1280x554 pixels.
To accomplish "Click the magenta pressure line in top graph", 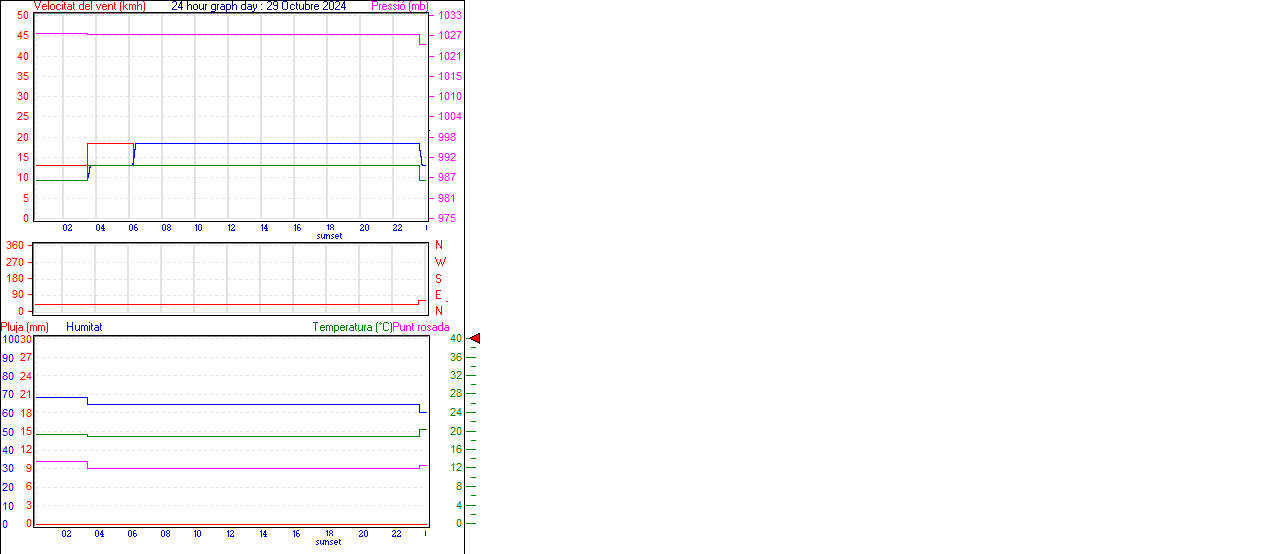I will coord(250,35).
